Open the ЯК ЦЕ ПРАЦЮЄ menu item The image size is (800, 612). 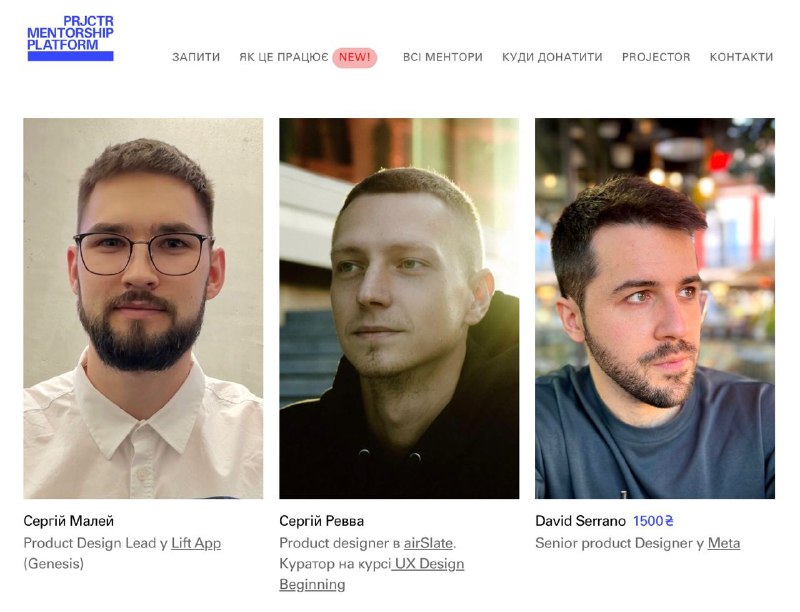point(284,57)
